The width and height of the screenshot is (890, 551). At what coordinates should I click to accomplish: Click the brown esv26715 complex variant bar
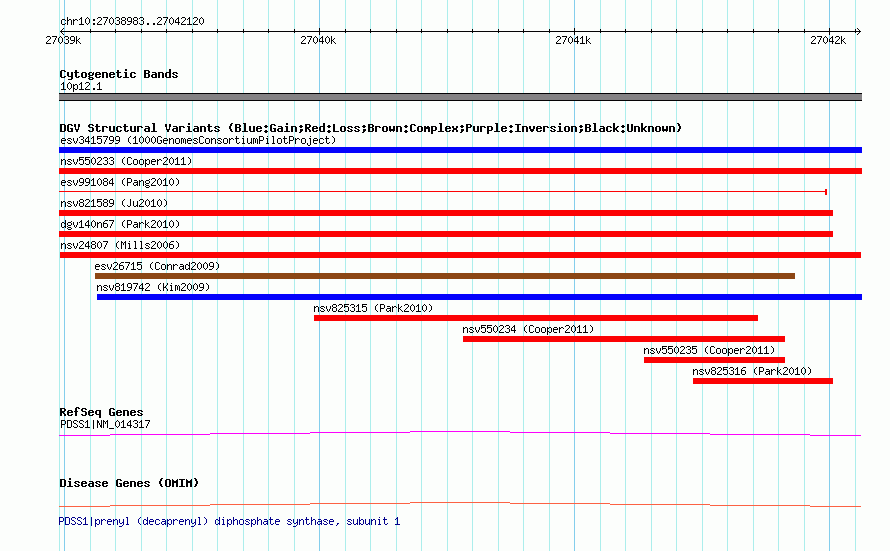[445, 276]
